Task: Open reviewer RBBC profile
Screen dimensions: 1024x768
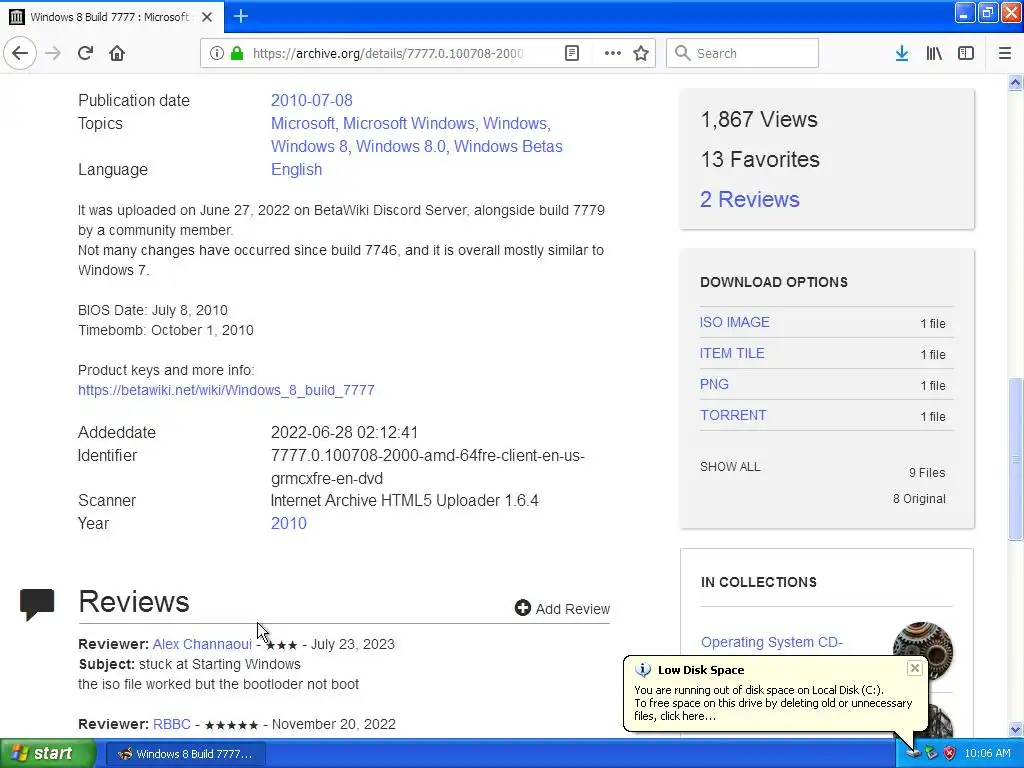Action: point(172,724)
